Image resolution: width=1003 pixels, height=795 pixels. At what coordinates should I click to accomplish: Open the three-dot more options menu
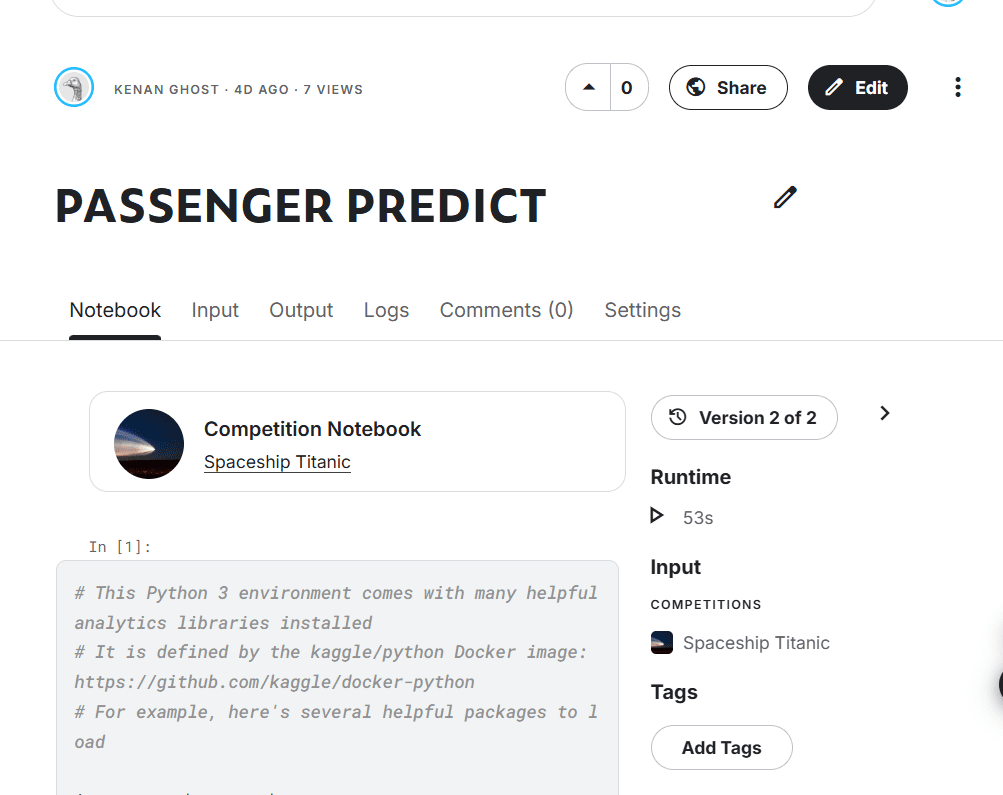click(x=957, y=88)
